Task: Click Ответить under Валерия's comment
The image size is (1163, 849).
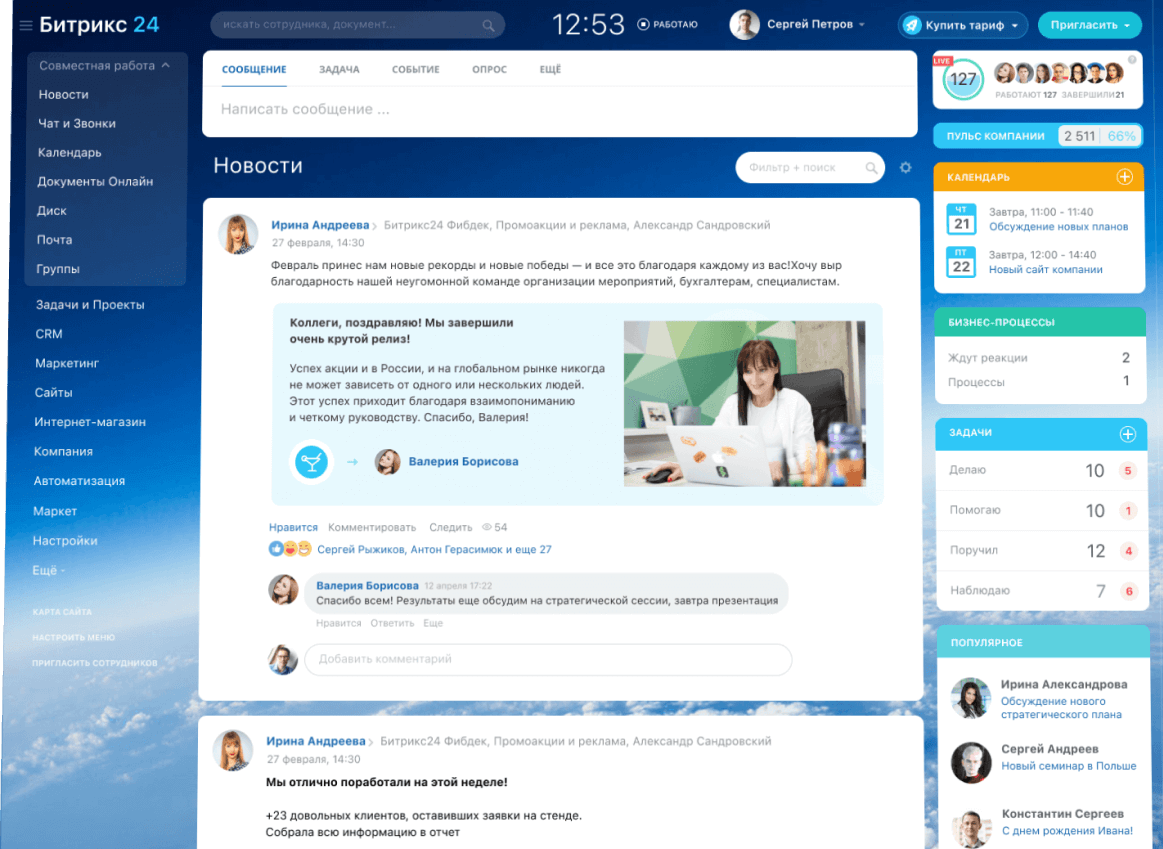Action: coord(392,623)
